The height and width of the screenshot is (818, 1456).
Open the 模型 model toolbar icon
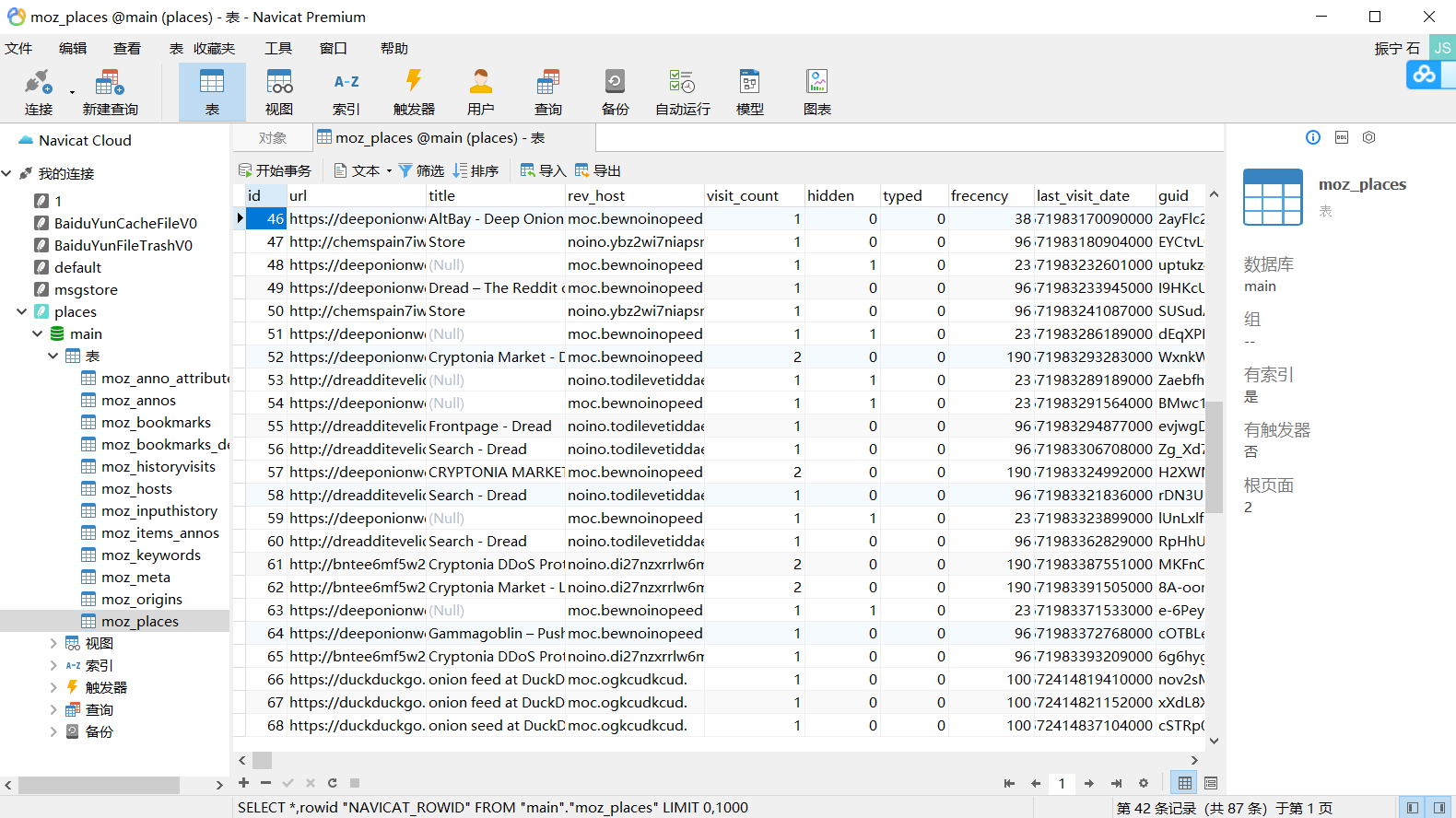click(750, 92)
